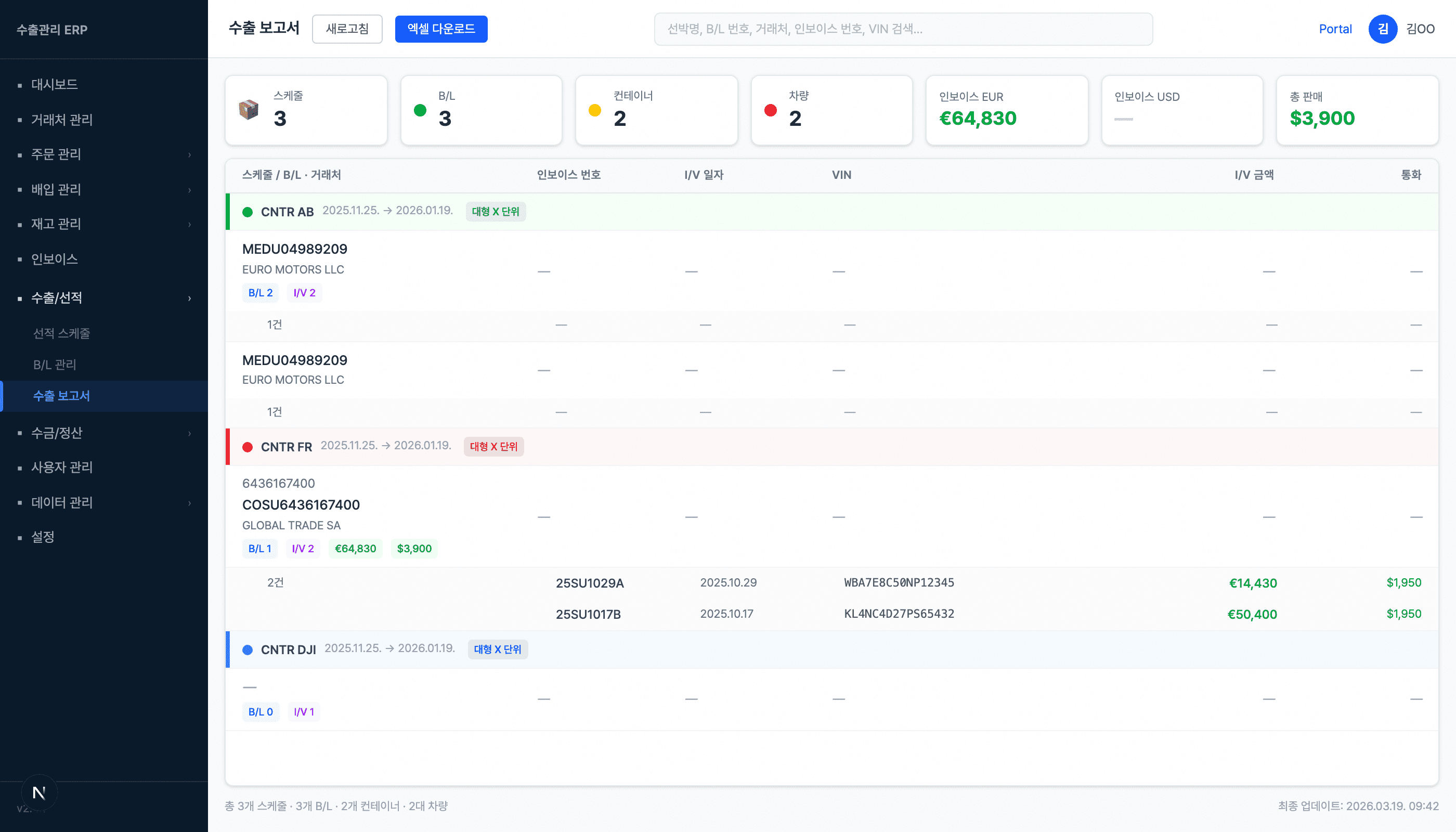Click red status dot beside CNTR FR
1456x832 pixels.
pos(248,447)
